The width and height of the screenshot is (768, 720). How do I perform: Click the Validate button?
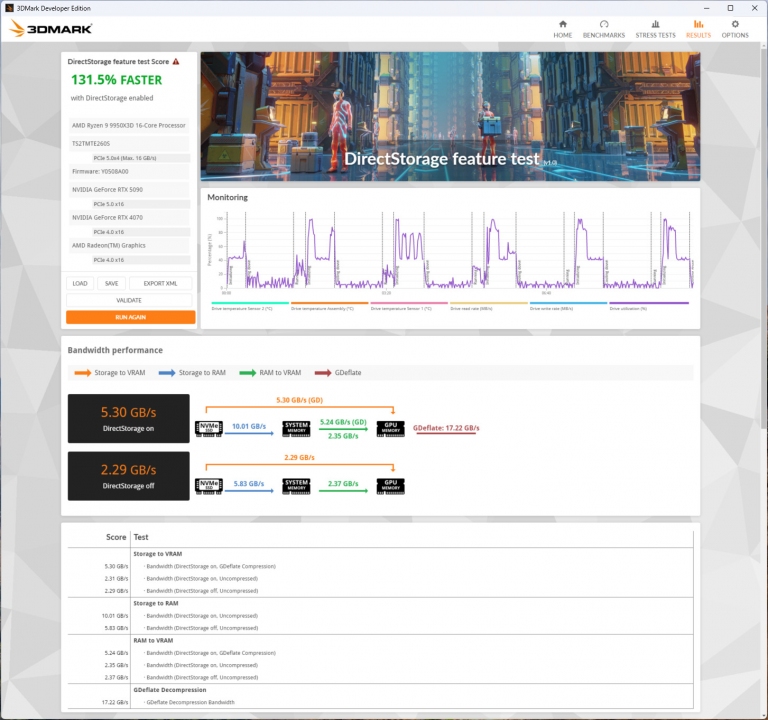pos(130,300)
